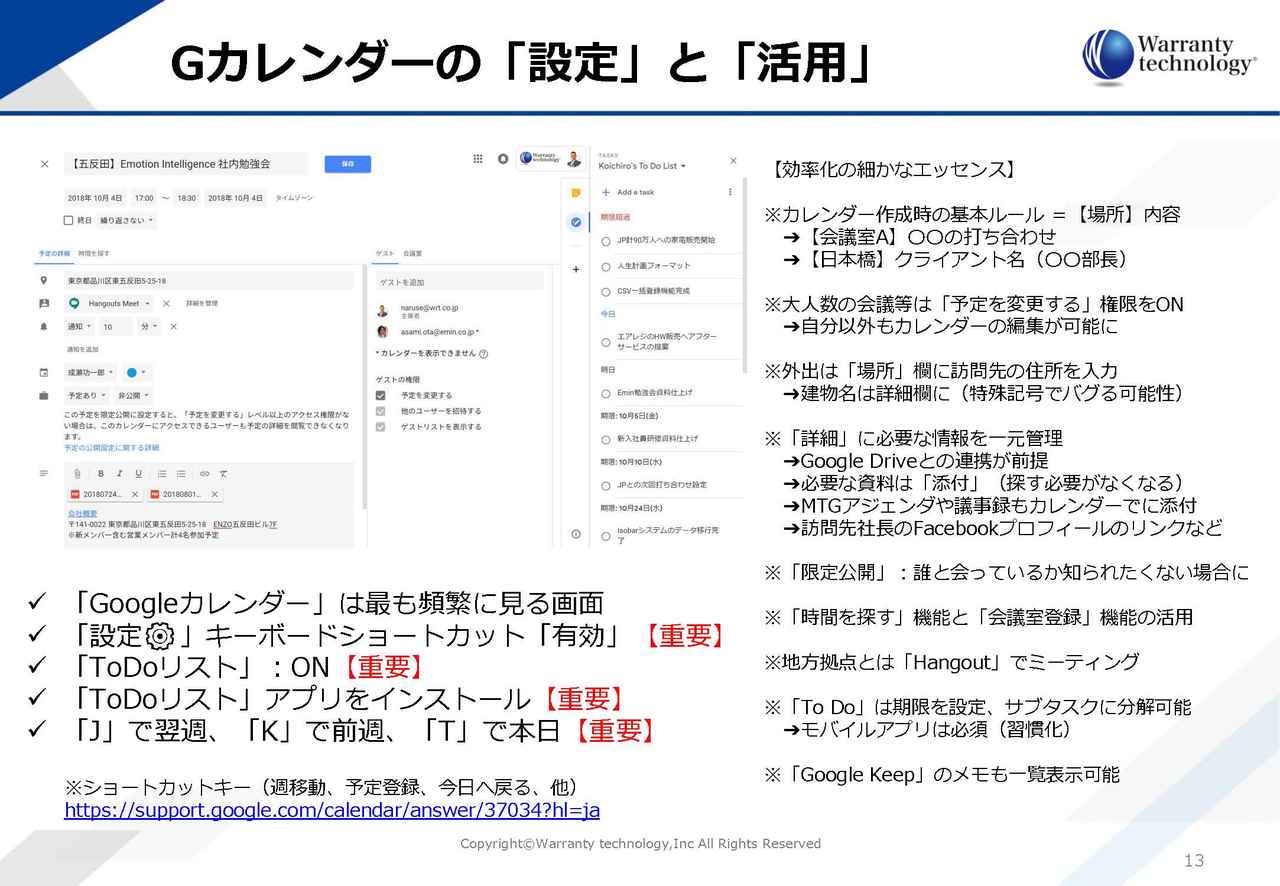The image size is (1280, 886).
Task: Click the collapse side panel icon at bottom
Action: 575,535
